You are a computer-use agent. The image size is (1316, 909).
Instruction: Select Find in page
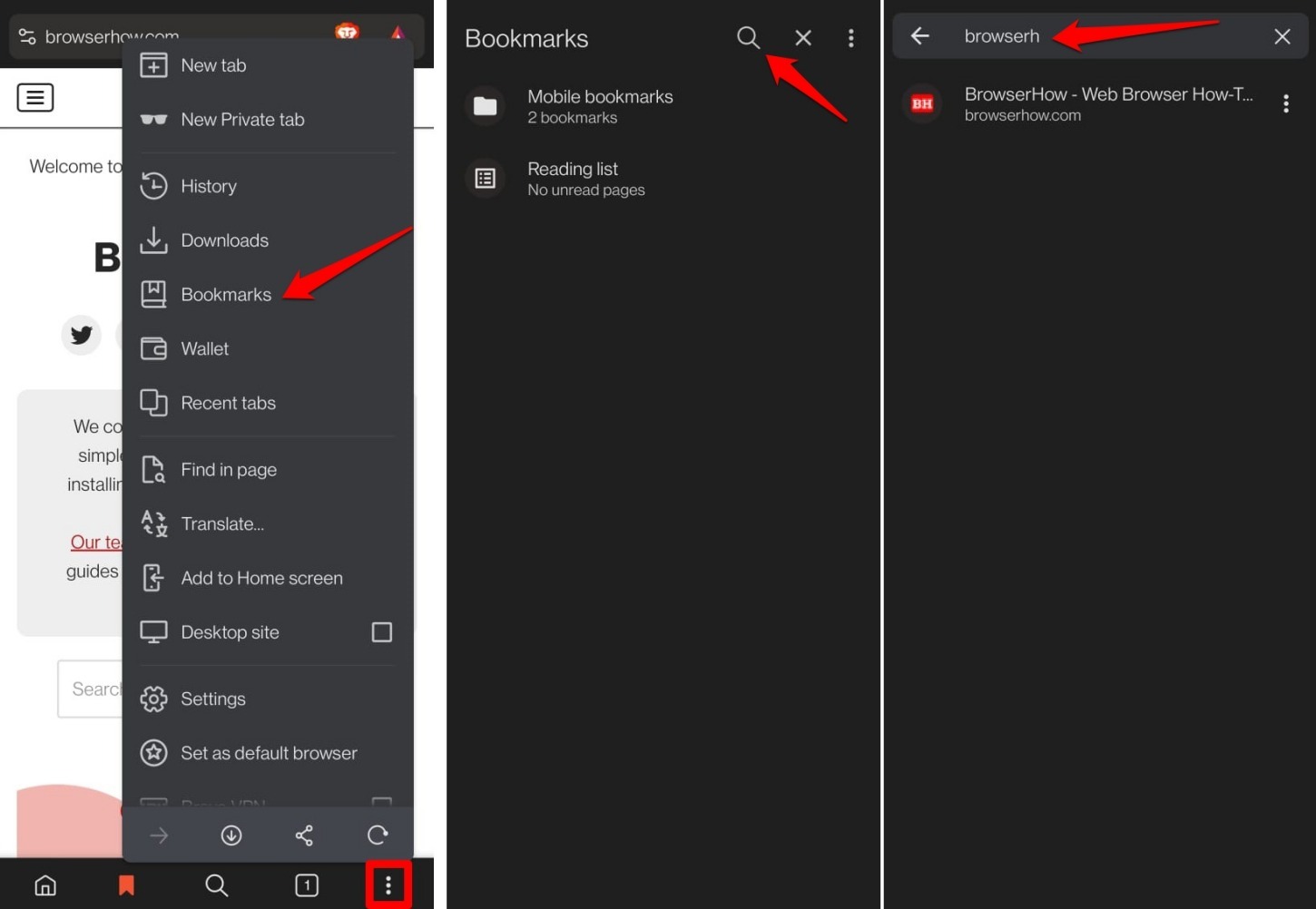coord(268,470)
